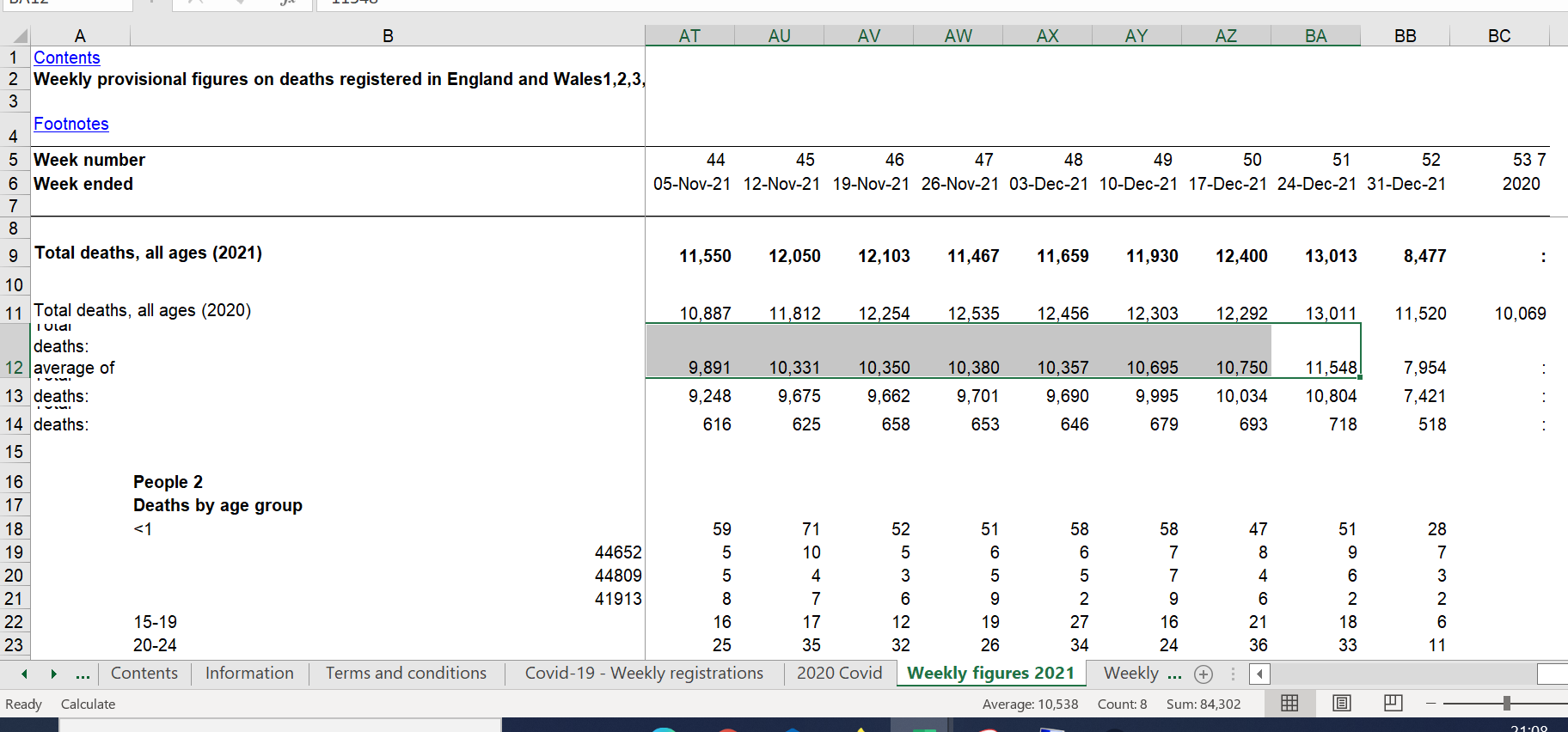Select column BB header
The width and height of the screenshot is (1568, 732).
click(1405, 36)
